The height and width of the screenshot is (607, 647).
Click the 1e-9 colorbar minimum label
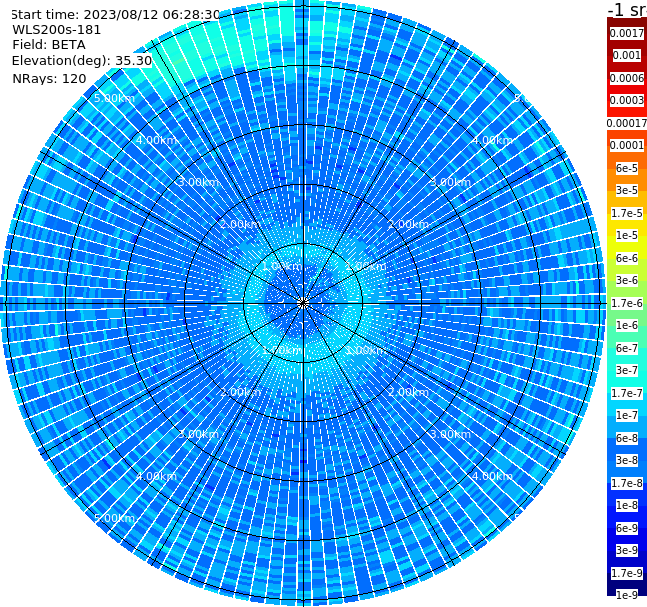pyautogui.click(x=627, y=595)
